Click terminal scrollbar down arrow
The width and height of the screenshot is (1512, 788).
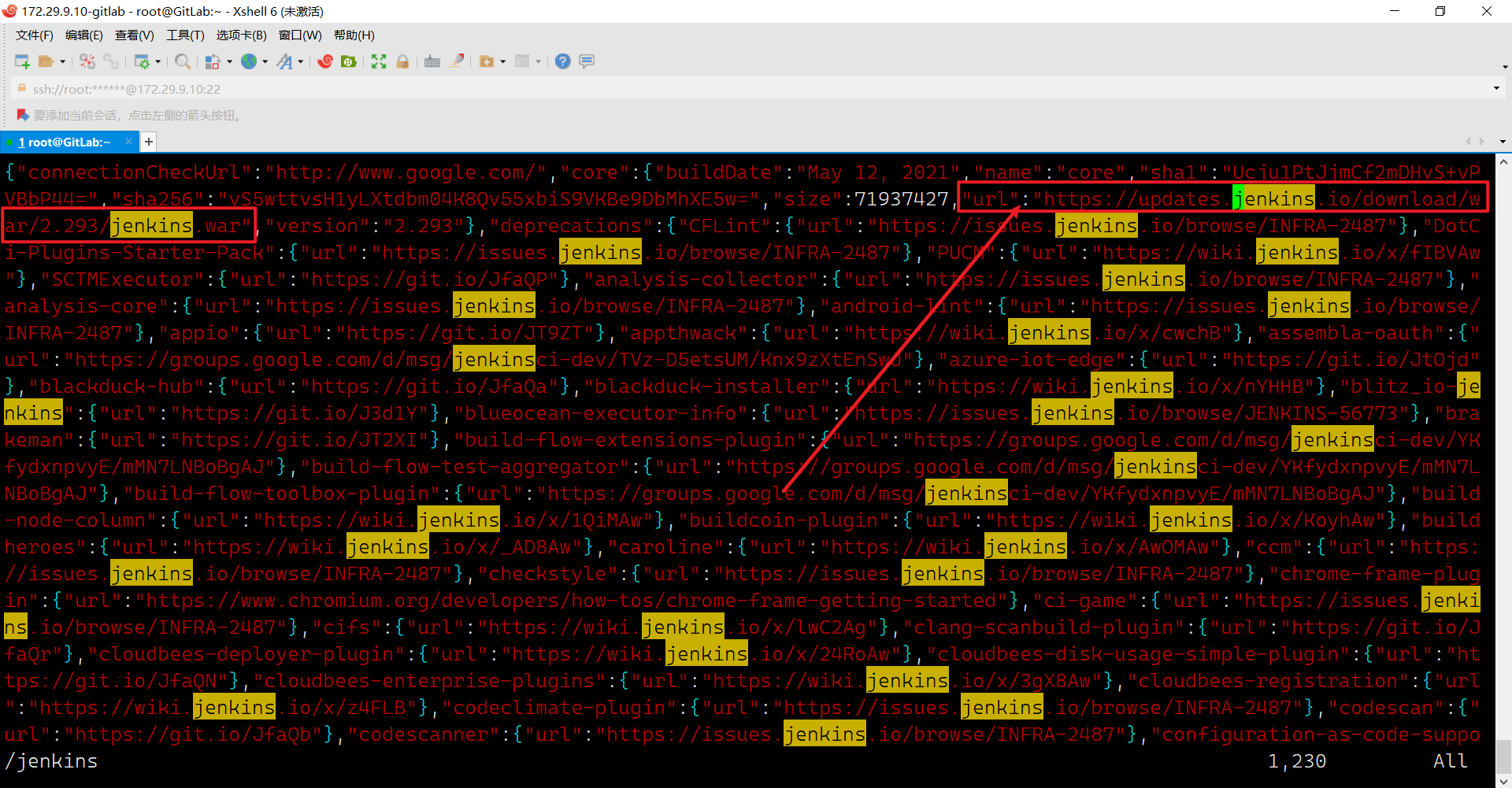[1503, 780]
